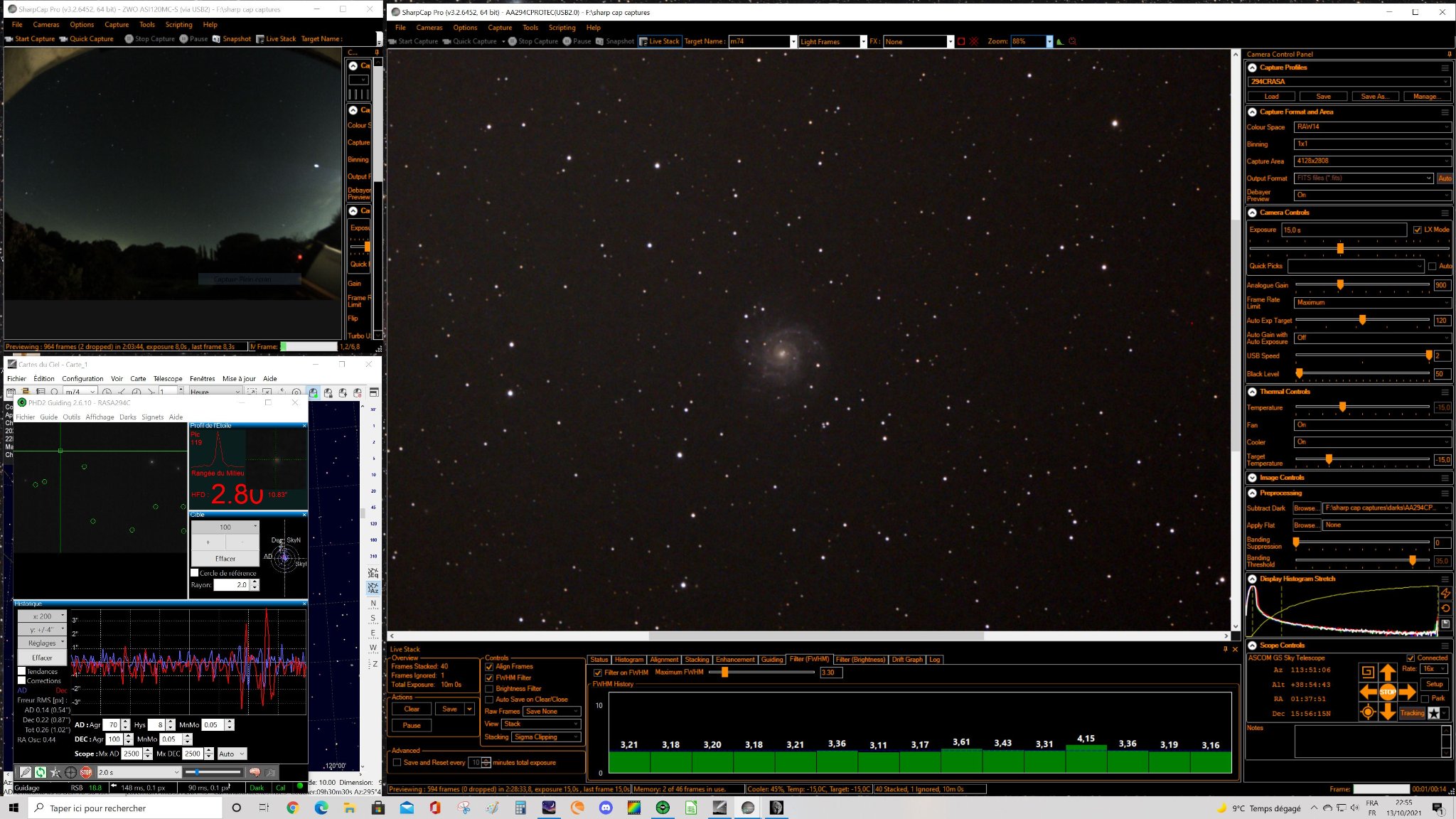Open Alignment tab in Live Stack

click(x=664, y=660)
